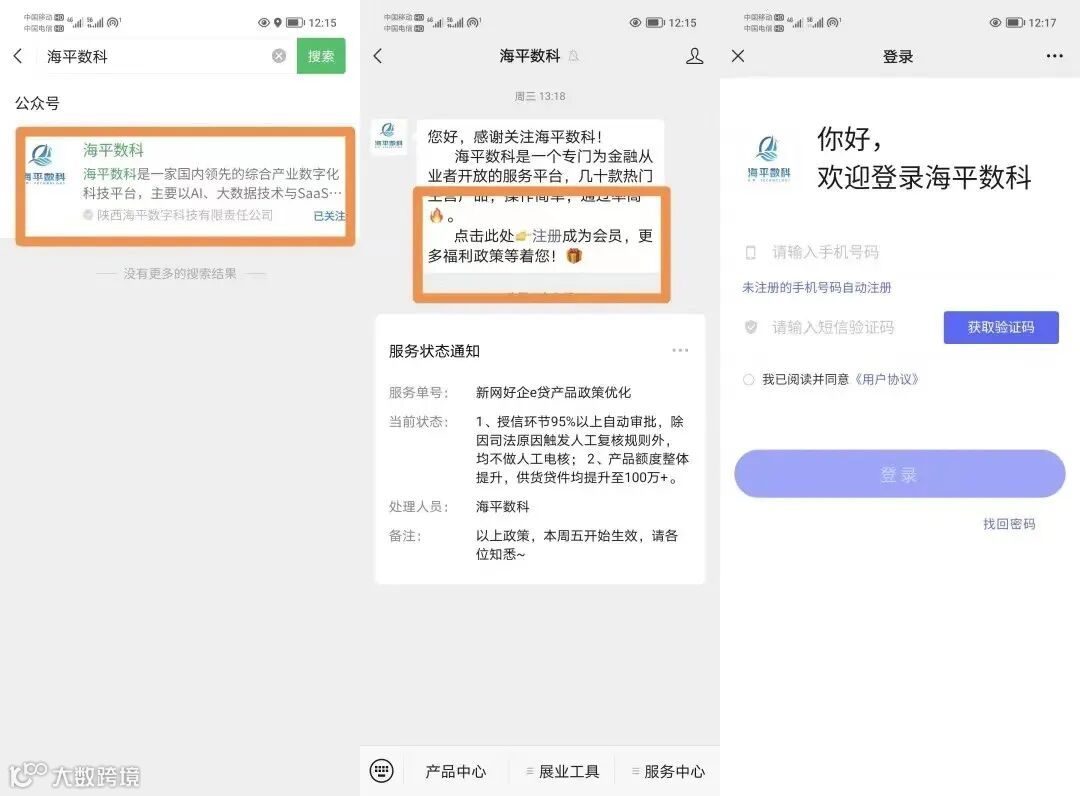Open the 《用户协议》 link
Viewport: 1080px width, 796px height.
tap(886, 379)
